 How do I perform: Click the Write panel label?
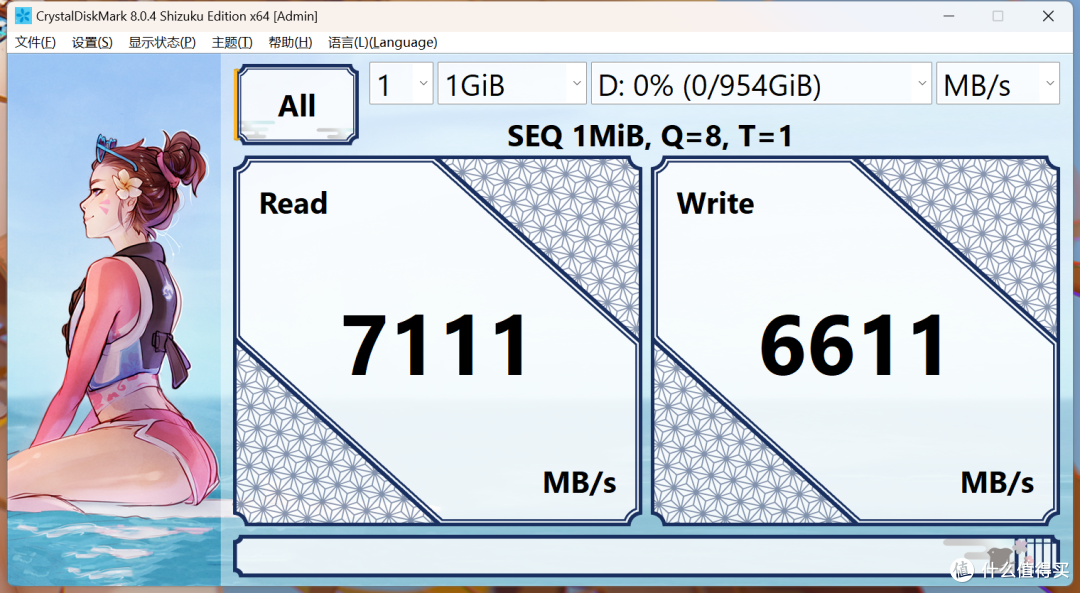click(x=716, y=203)
